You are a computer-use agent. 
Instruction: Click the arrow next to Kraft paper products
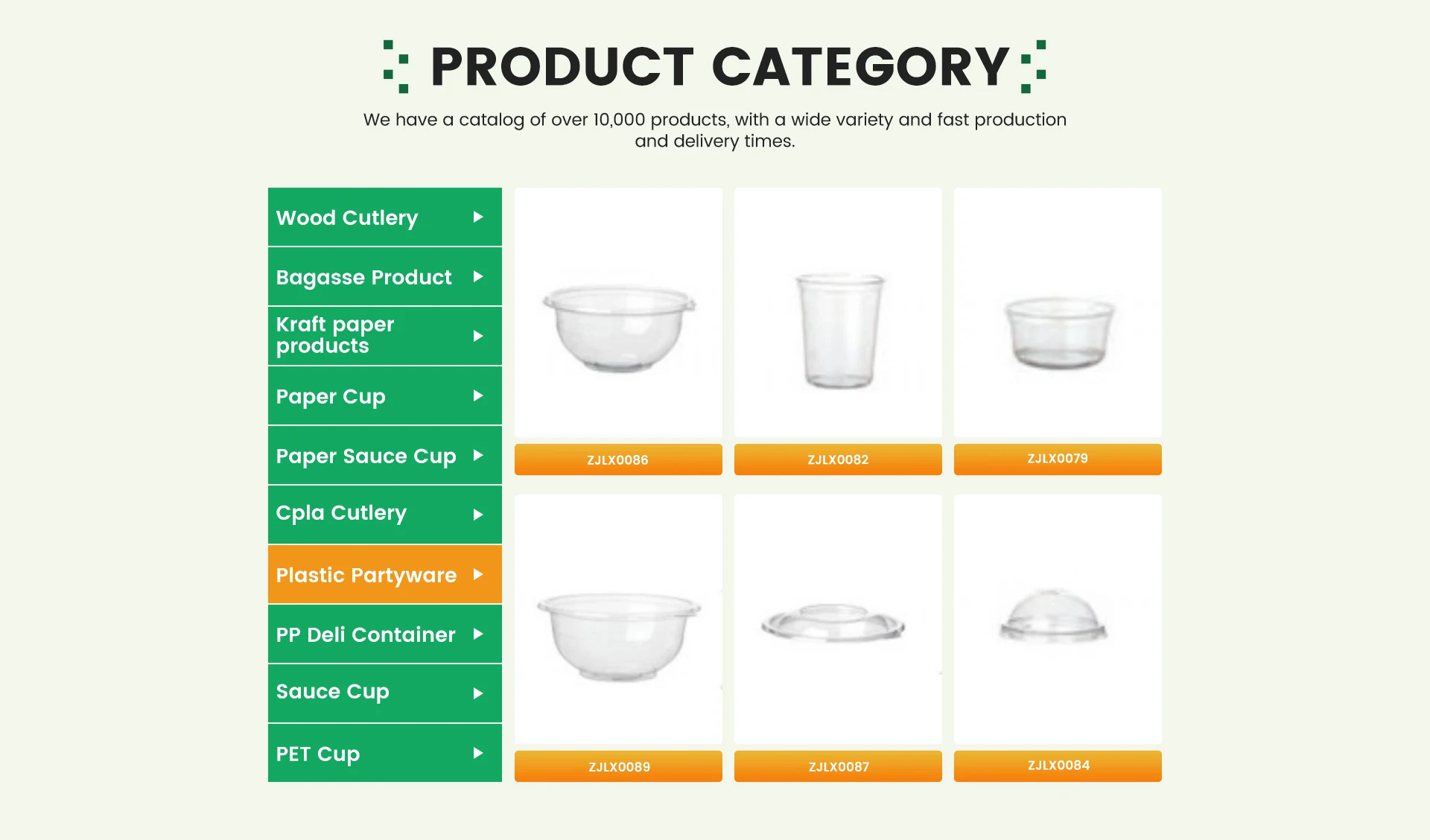(478, 337)
